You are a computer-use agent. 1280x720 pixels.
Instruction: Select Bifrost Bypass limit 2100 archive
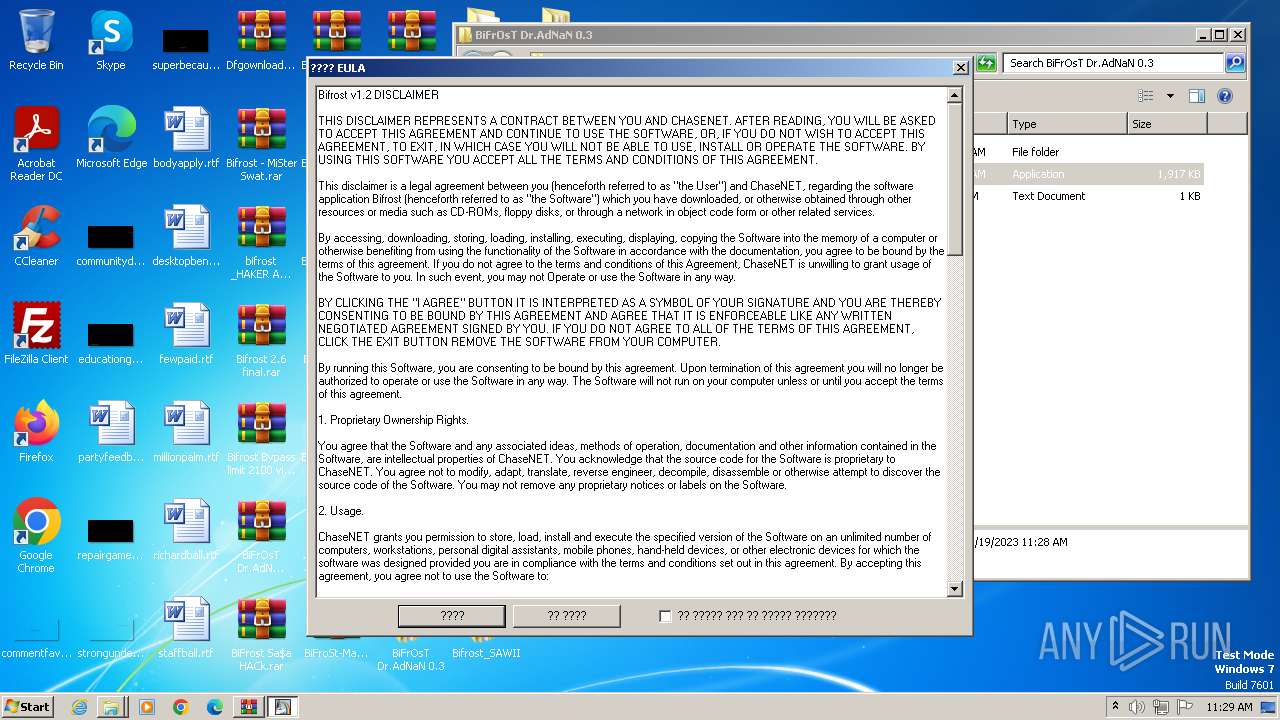(261, 438)
